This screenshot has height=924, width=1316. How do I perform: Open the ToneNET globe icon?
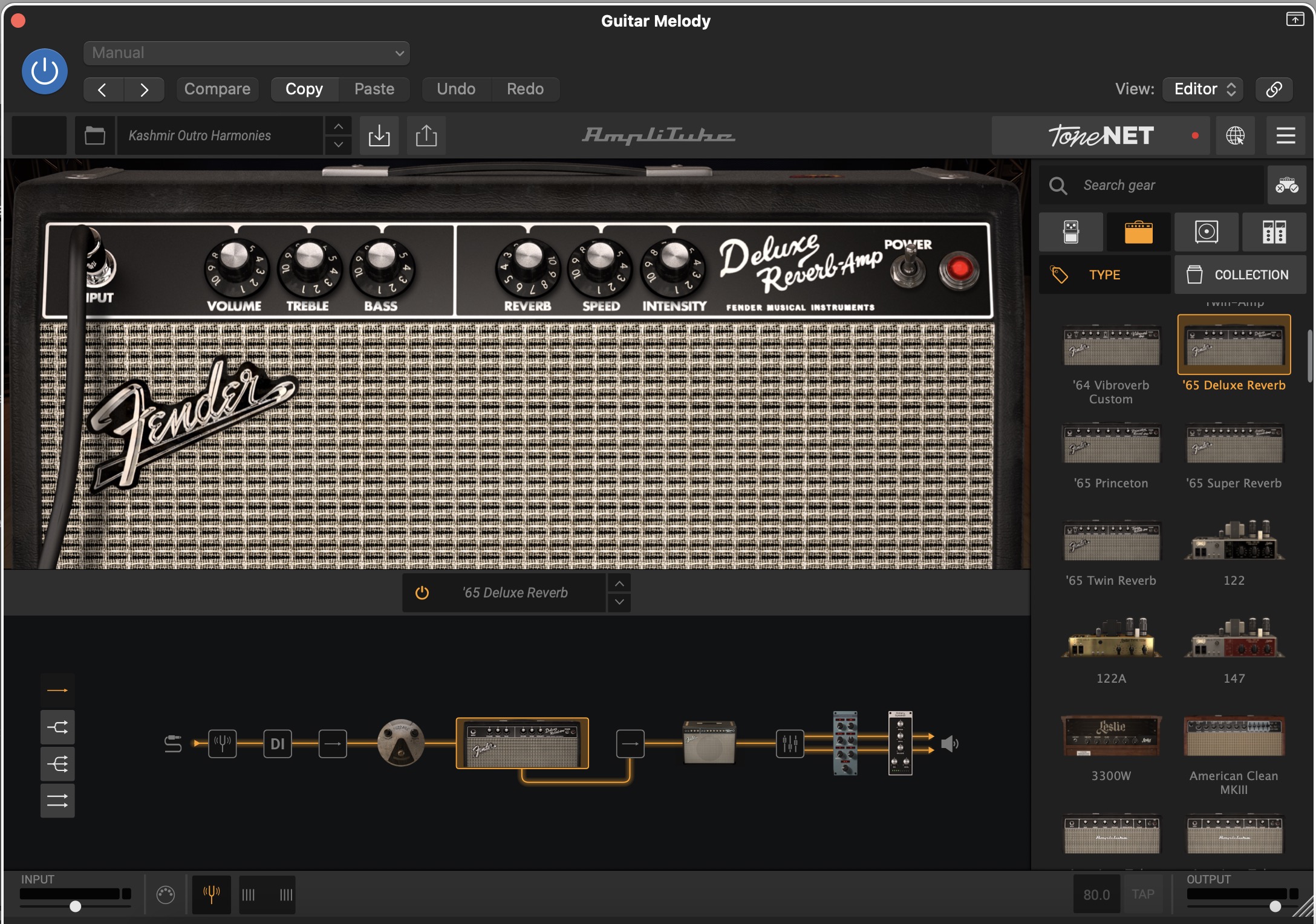1235,135
